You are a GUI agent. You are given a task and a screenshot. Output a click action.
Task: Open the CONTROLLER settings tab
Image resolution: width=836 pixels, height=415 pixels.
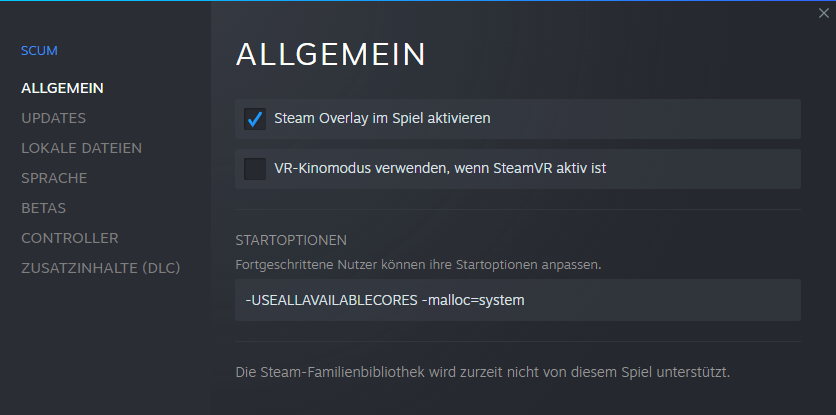(70, 238)
